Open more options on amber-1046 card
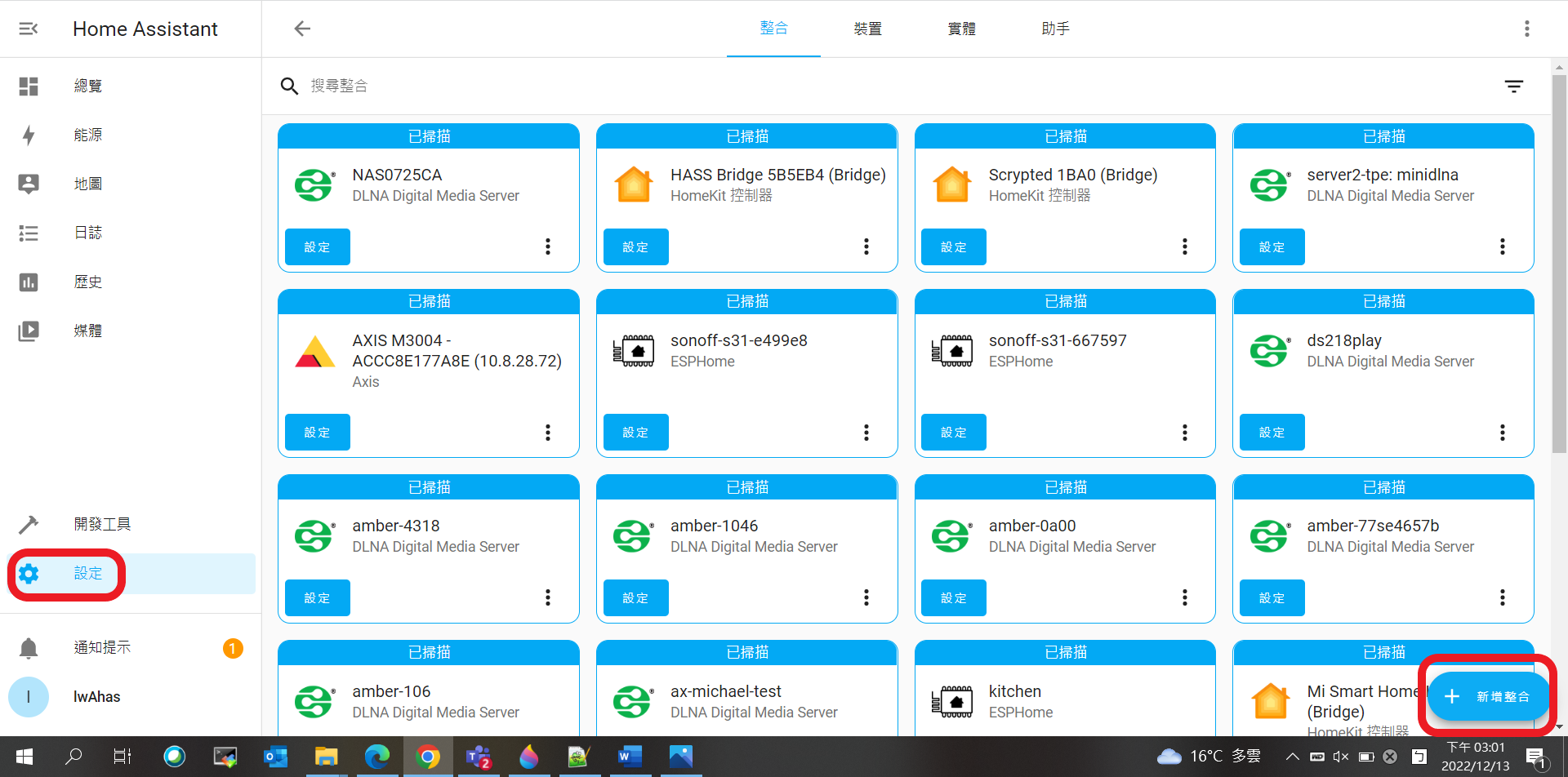1568x777 pixels. 866,597
